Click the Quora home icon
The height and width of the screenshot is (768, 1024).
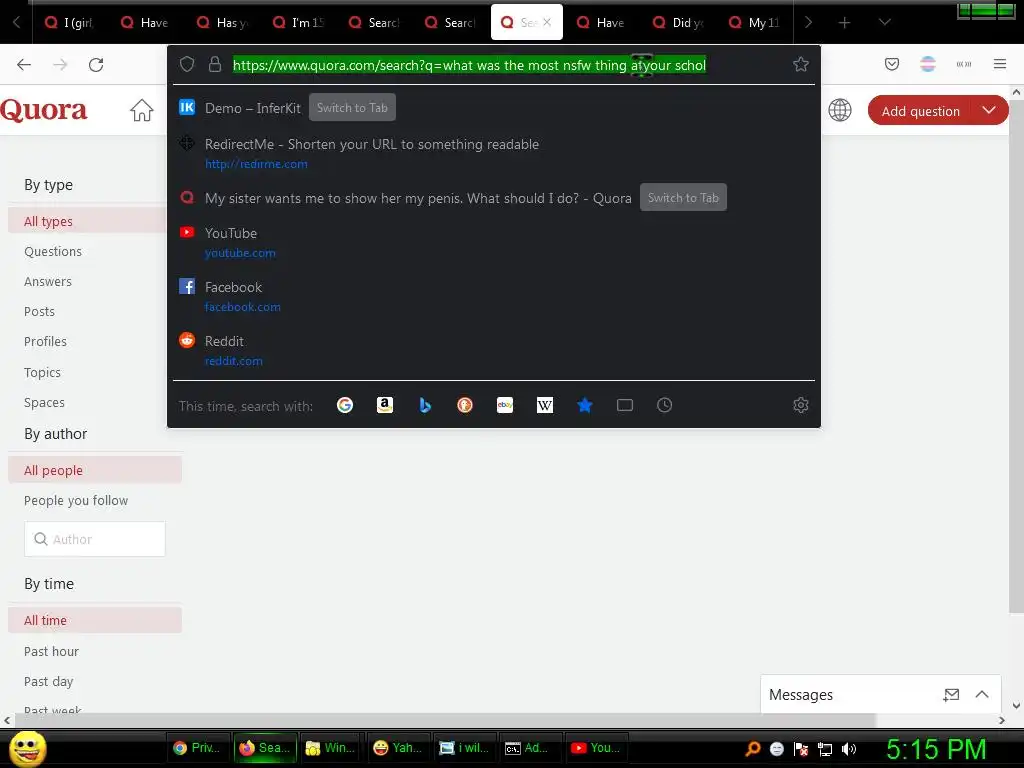coord(142,110)
